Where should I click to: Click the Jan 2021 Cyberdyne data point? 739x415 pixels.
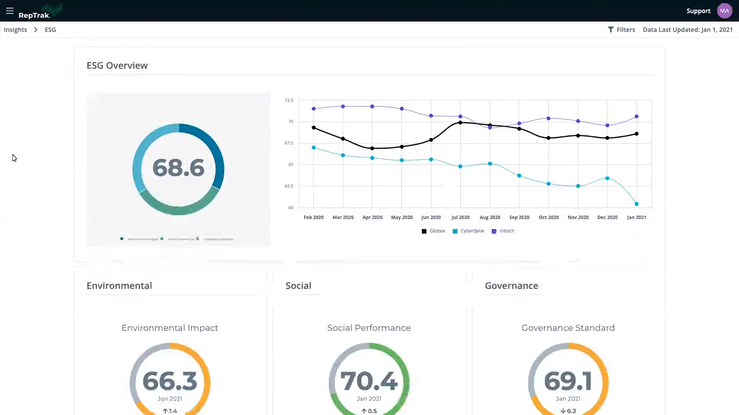[637, 204]
